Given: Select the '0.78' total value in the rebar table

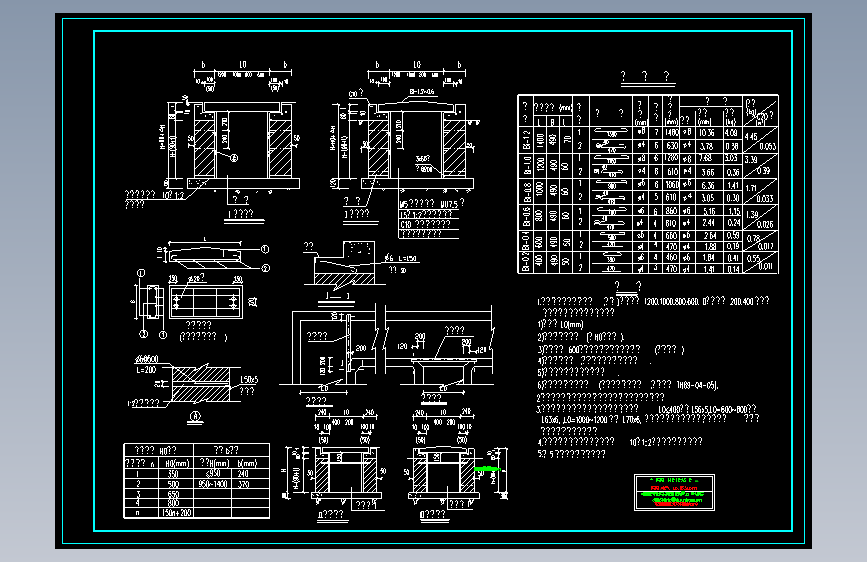Looking at the screenshot, I should tap(753, 238).
